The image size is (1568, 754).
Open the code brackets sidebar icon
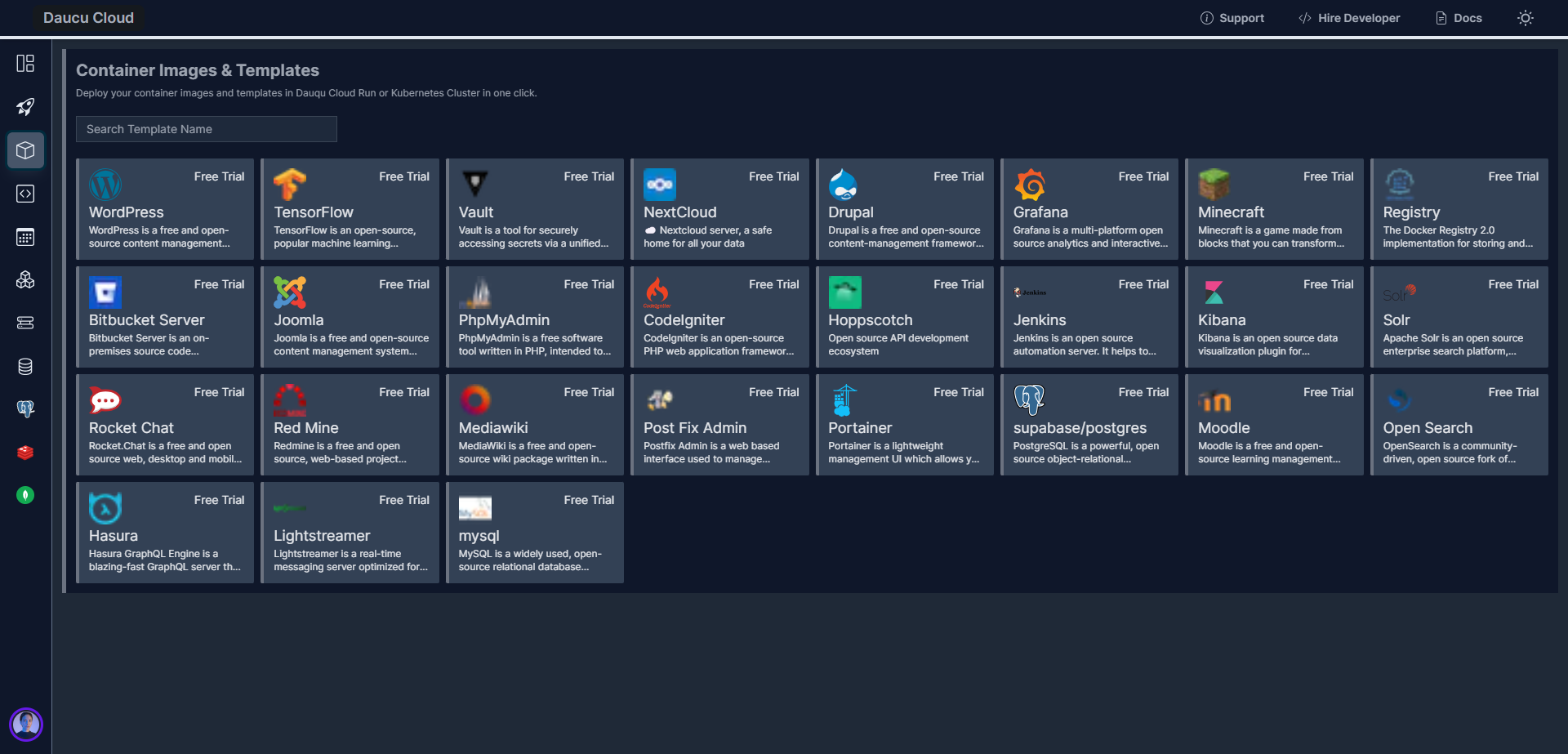point(25,194)
